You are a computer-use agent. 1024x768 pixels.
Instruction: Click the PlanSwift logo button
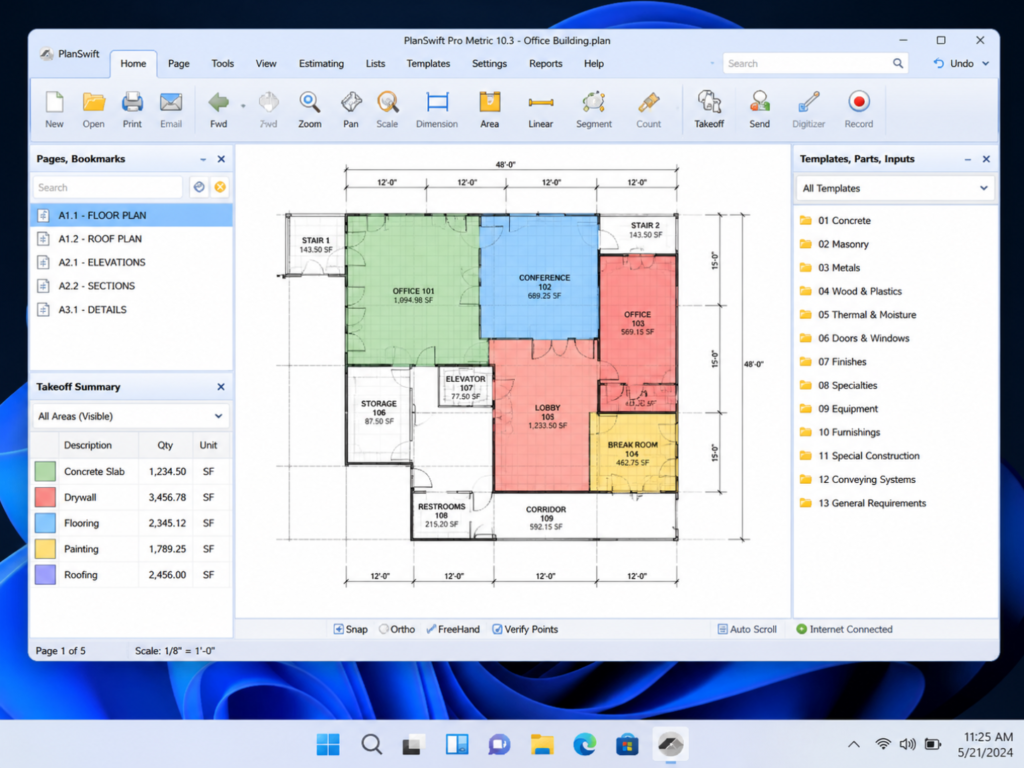point(69,54)
